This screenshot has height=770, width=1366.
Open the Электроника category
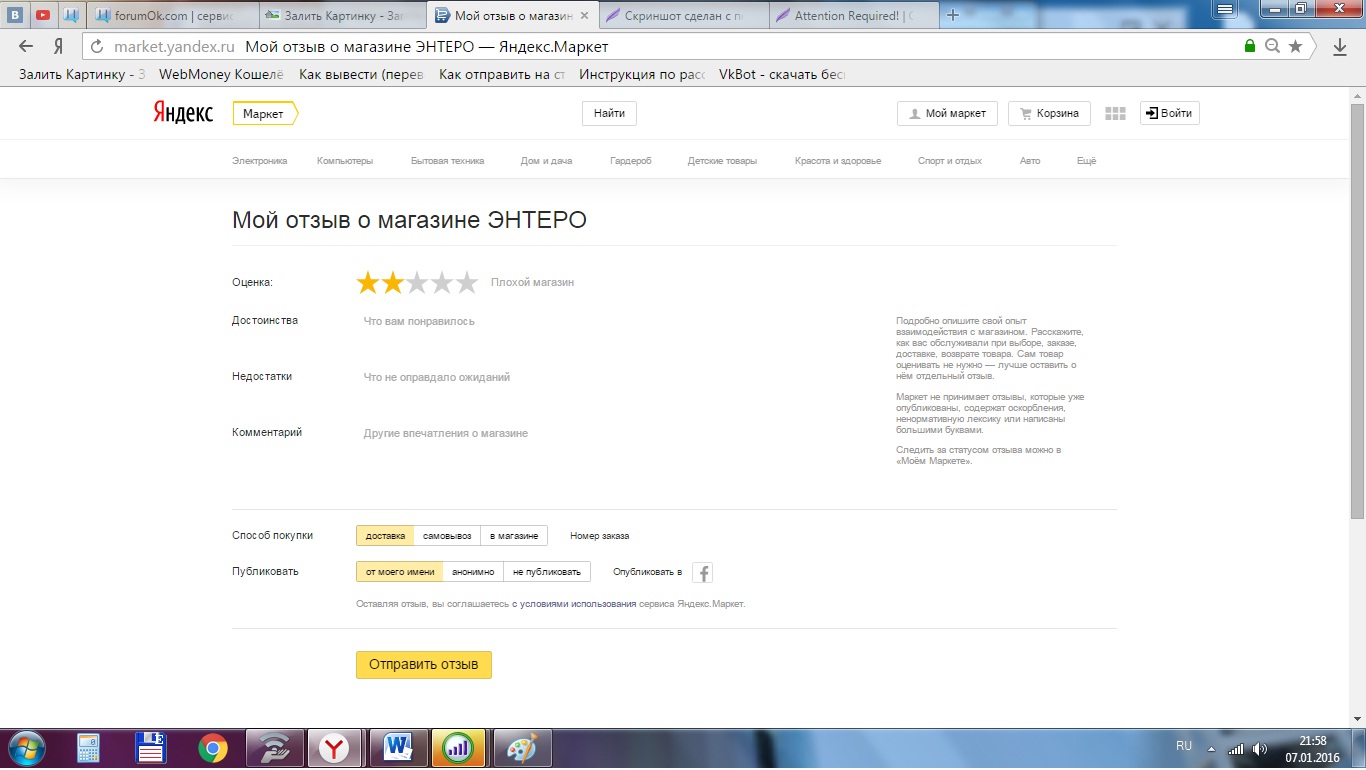(x=259, y=161)
